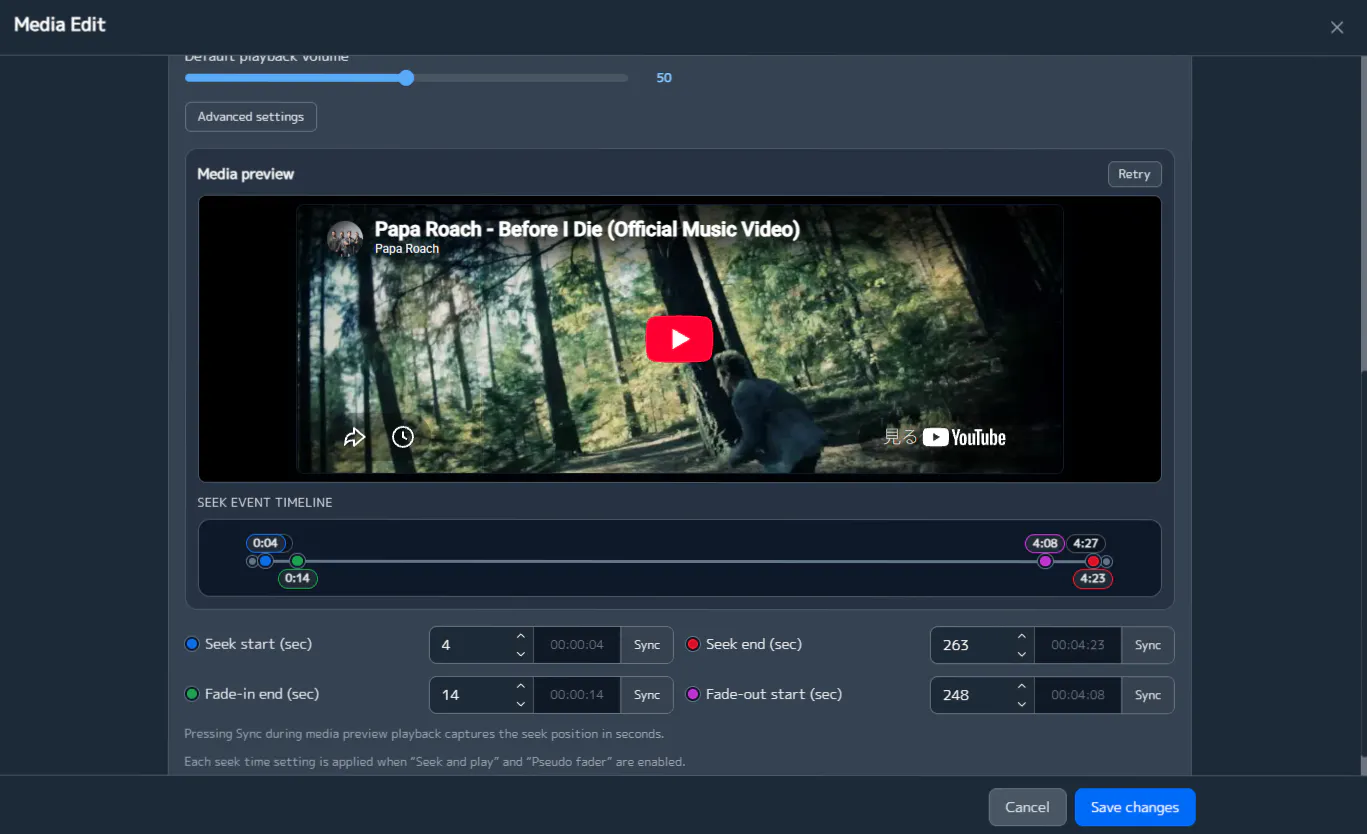Click the green 0:14 fade-in marker

[297, 561]
